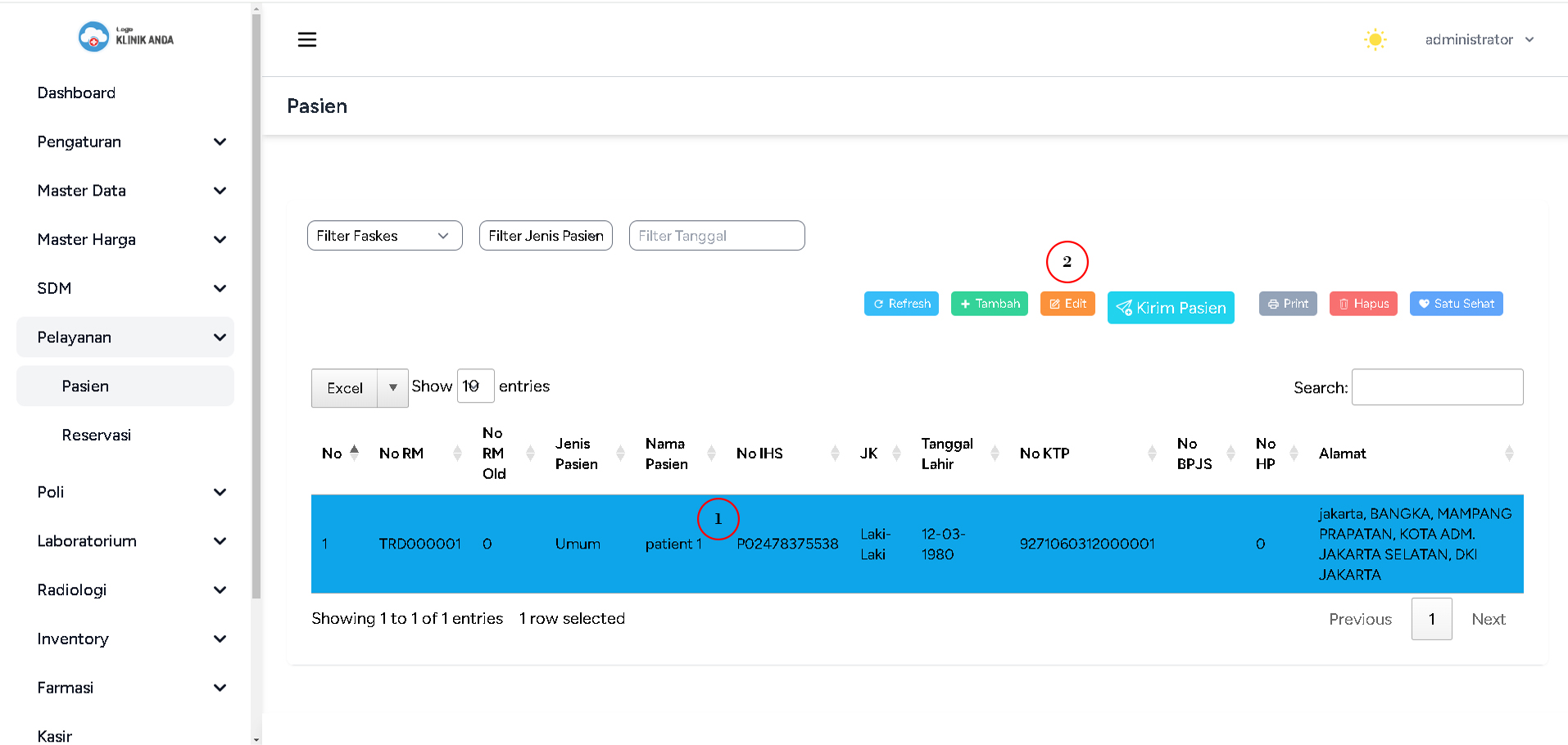Viewport: 1568px width, 745px height.
Task: Click the orange Edit button
Action: (x=1067, y=304)
